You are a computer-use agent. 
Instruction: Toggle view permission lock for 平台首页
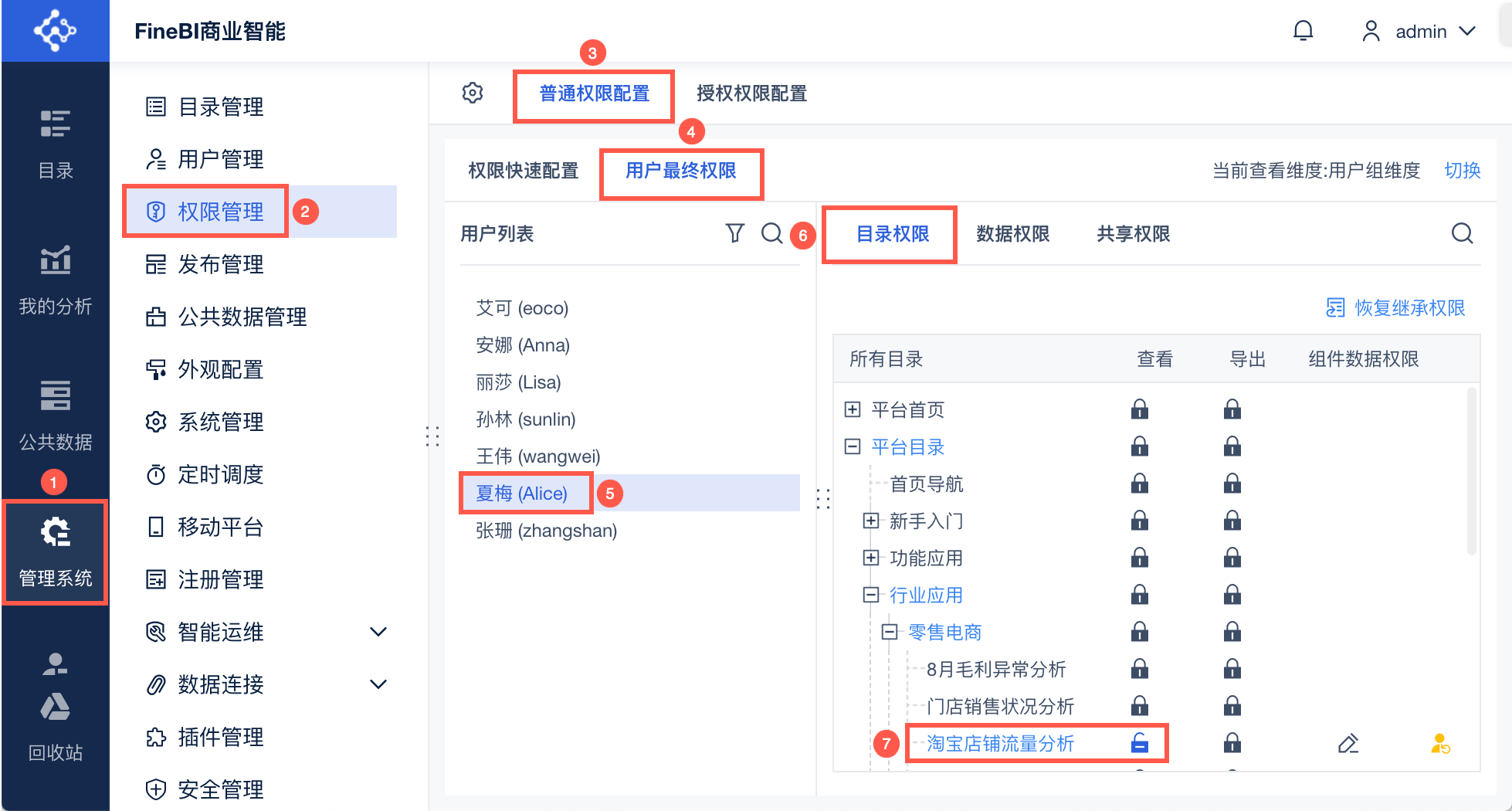click(x=1139, y=409)
